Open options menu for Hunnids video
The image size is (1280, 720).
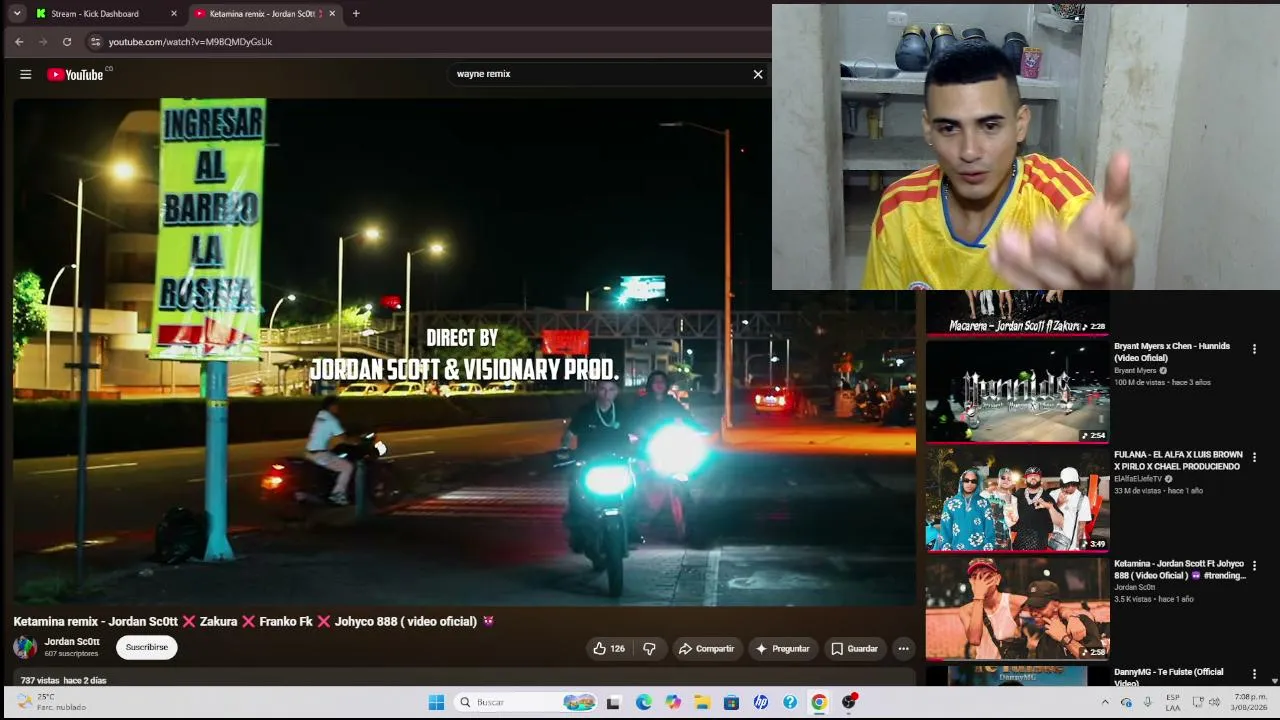(1254, 349)
